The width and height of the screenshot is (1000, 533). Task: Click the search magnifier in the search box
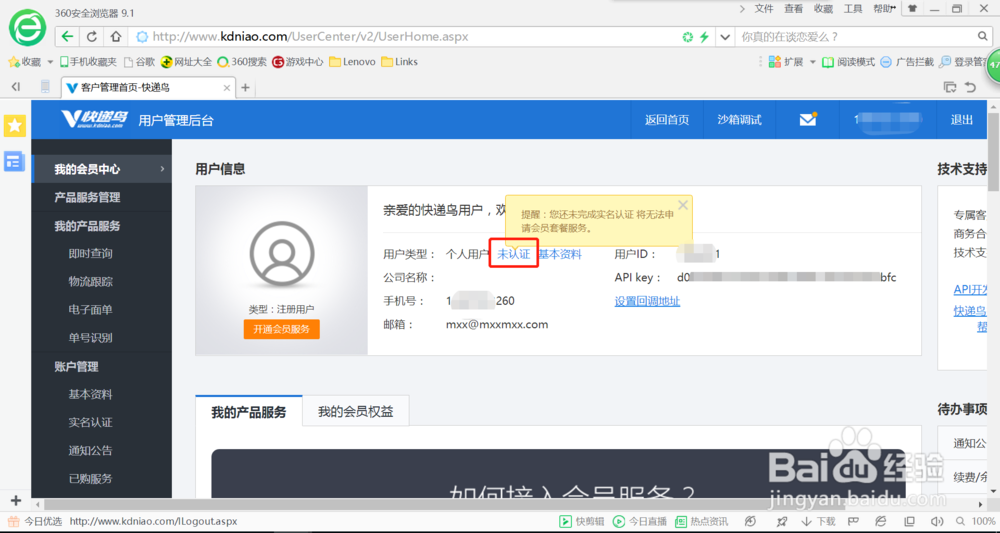click(x=983, y=36)
